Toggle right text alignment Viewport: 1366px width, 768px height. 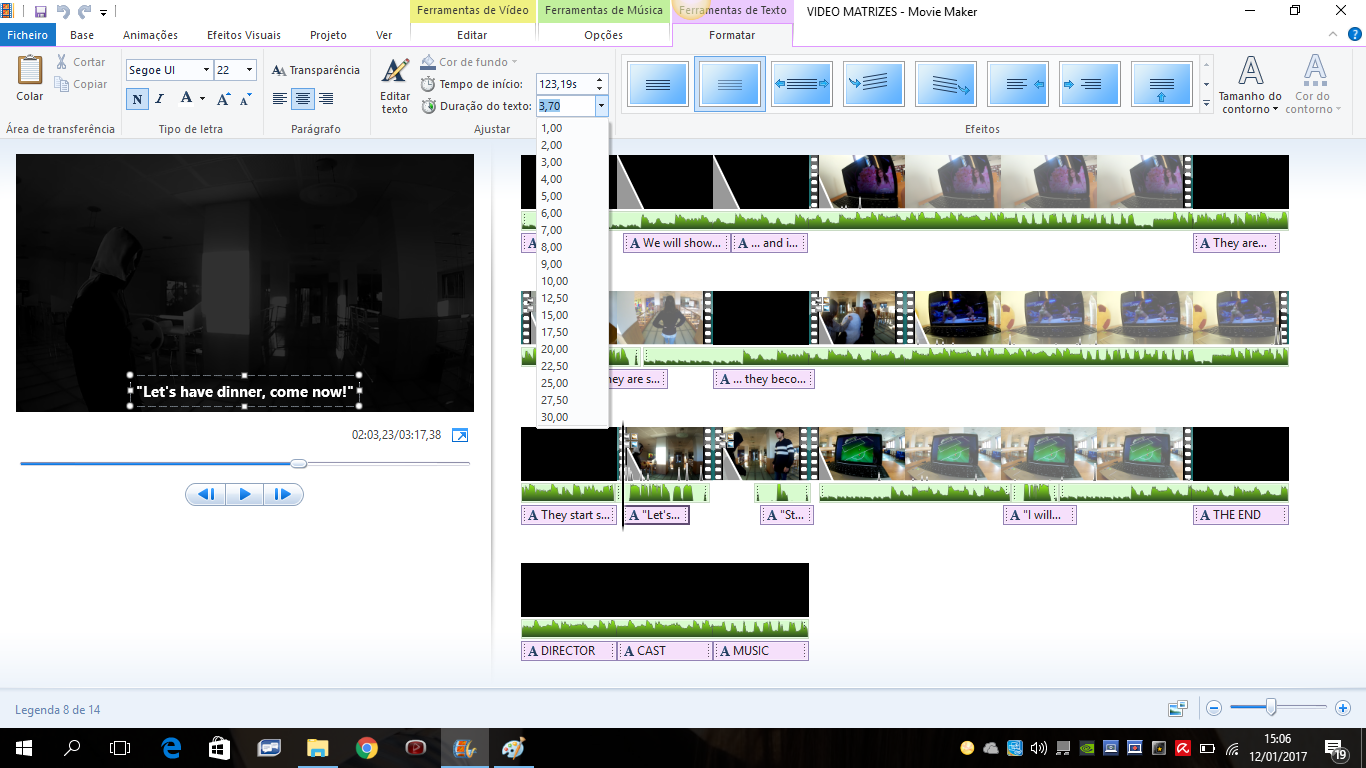326,99
